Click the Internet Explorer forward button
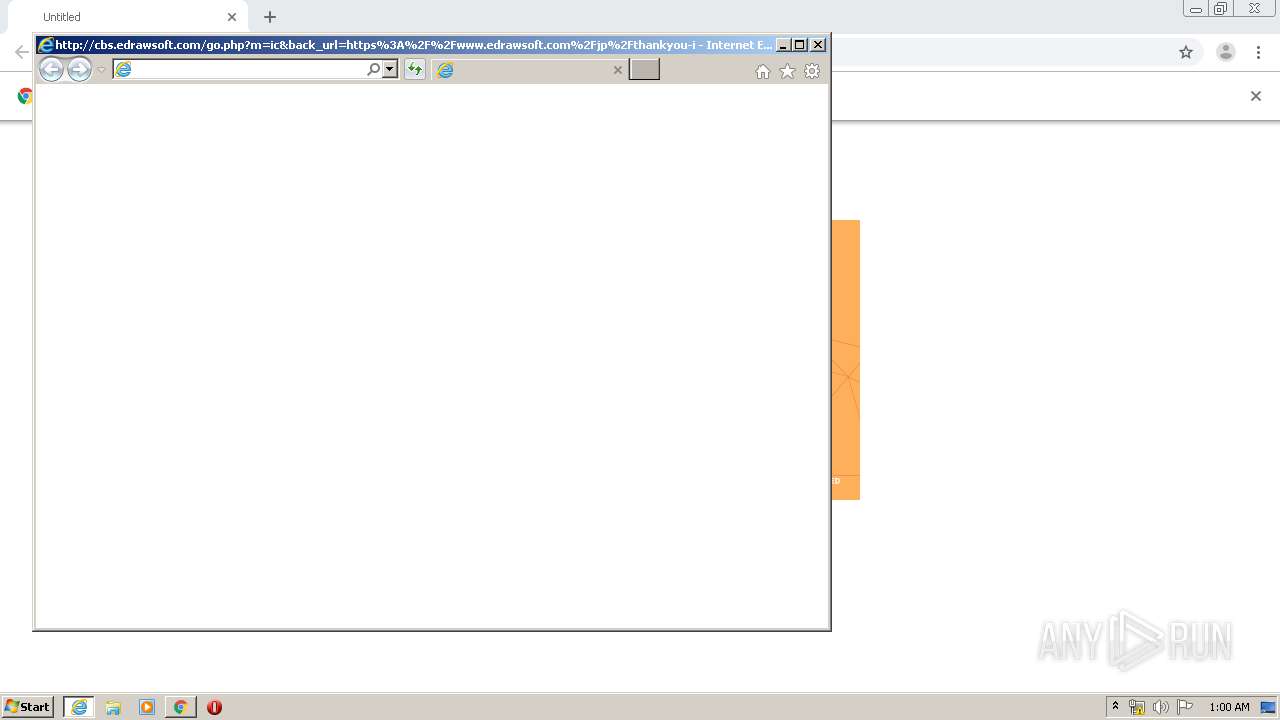 pyautogui.click(x=79, y=69)
